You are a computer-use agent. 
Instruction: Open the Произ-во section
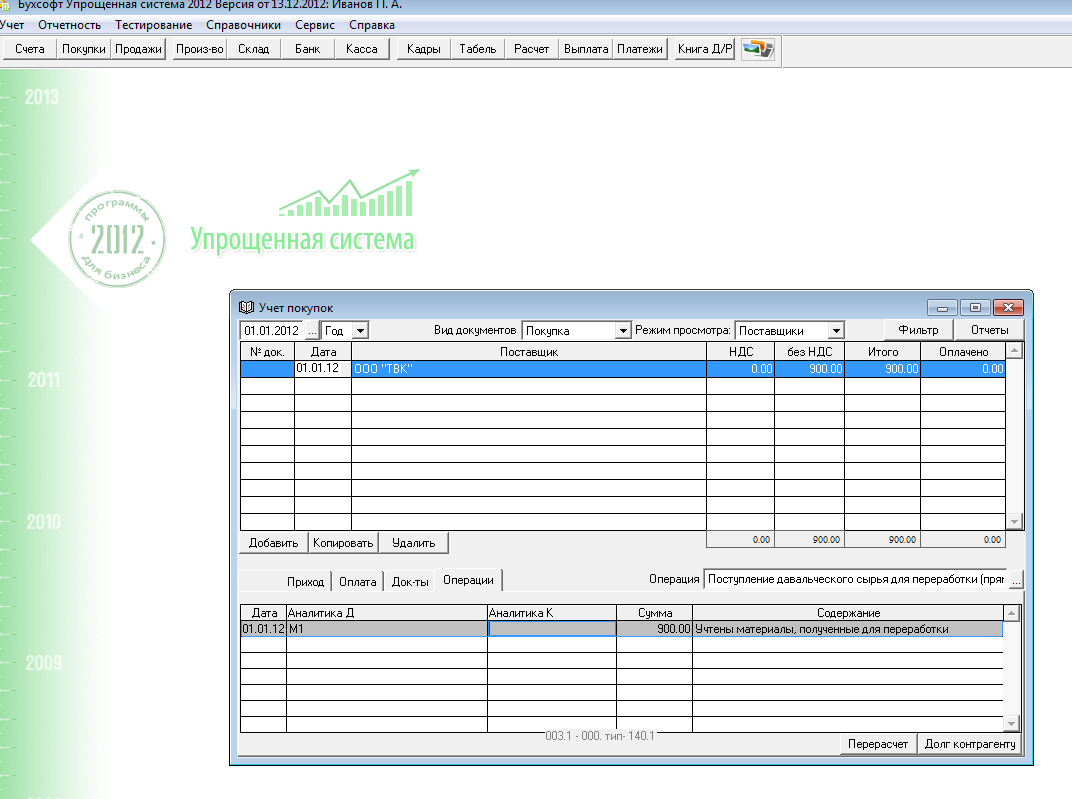click(200, 49)
